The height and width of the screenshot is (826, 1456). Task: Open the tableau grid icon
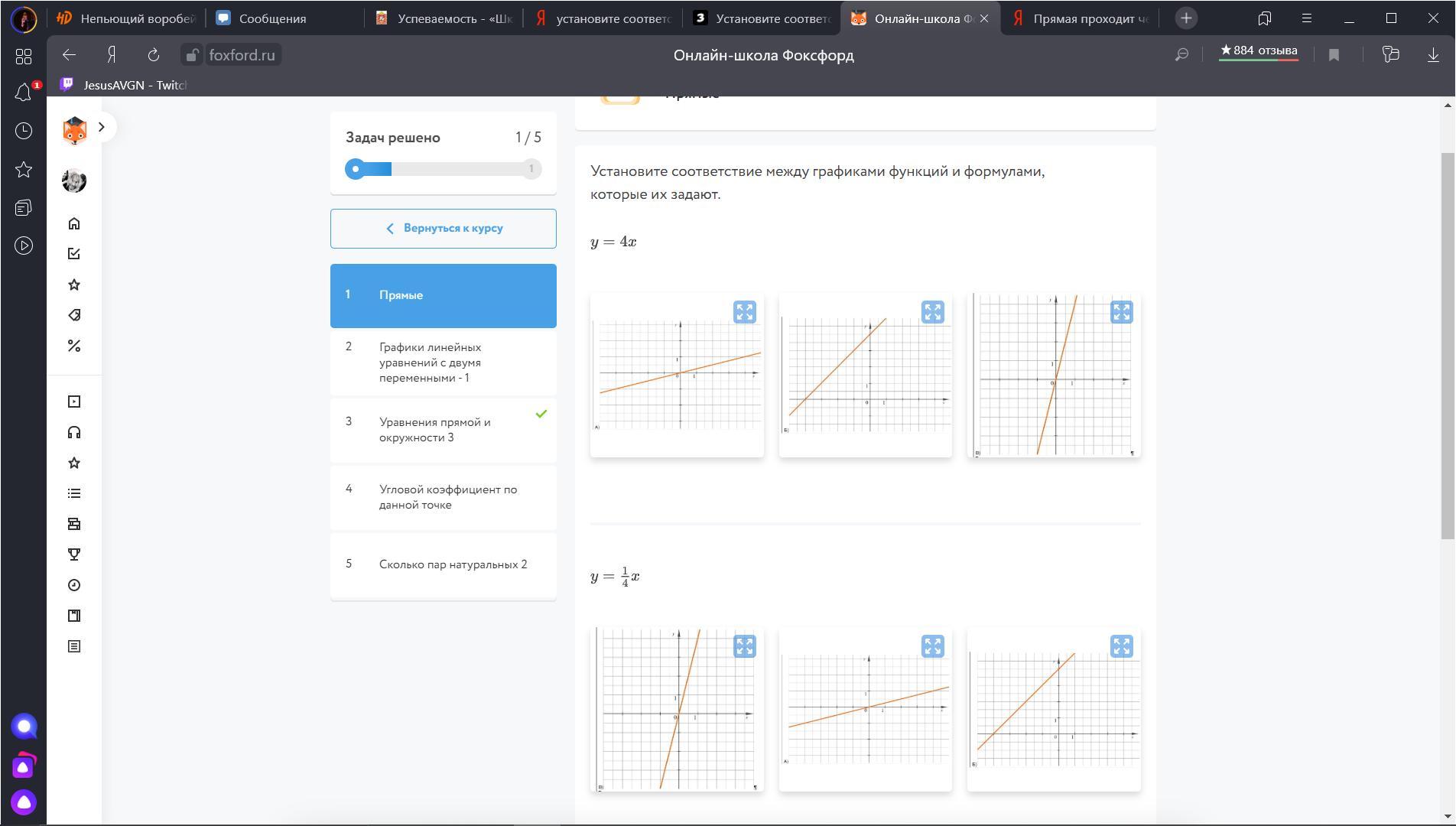(24, 56)
